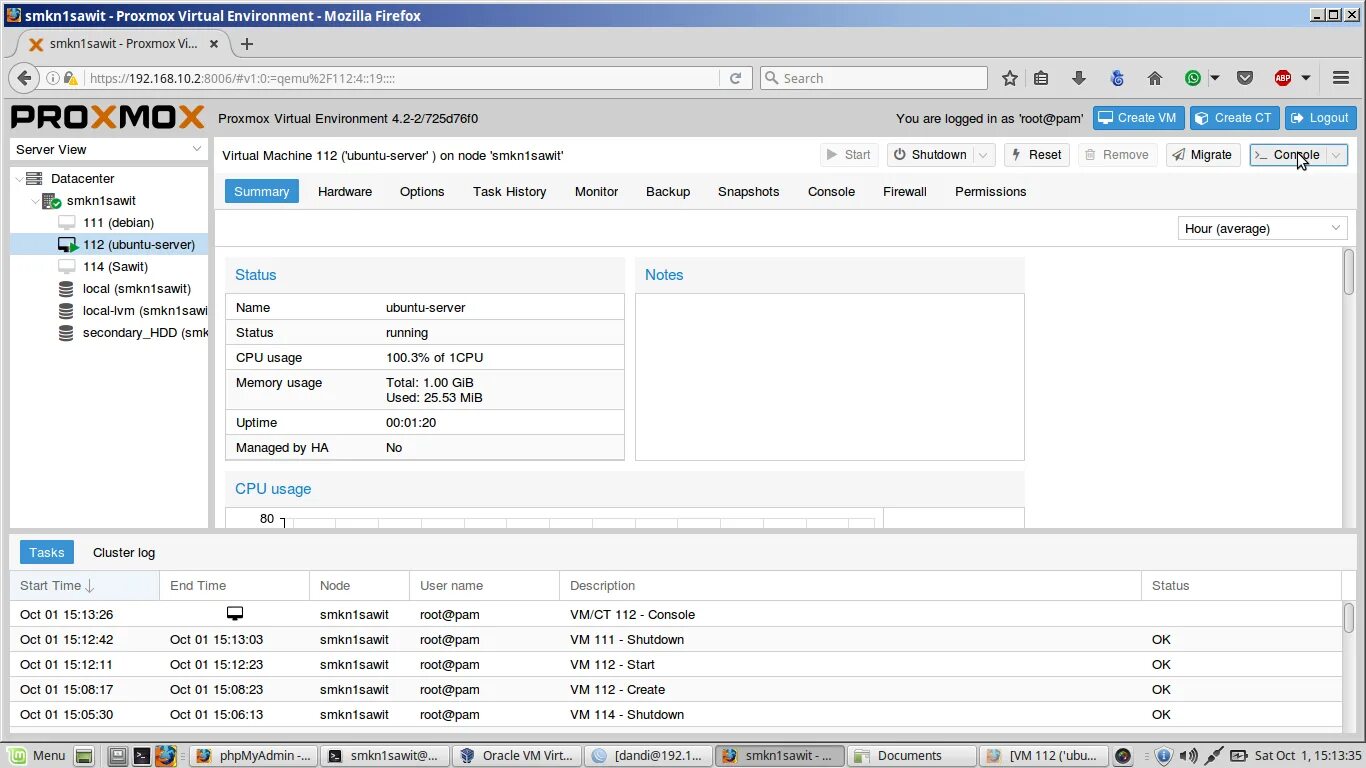This screenshot has width=1366, height=768.
Task: Switch to Oracle VM VirtualBox in taskbar
Action: pyautogui.click(x=516, y=756)
